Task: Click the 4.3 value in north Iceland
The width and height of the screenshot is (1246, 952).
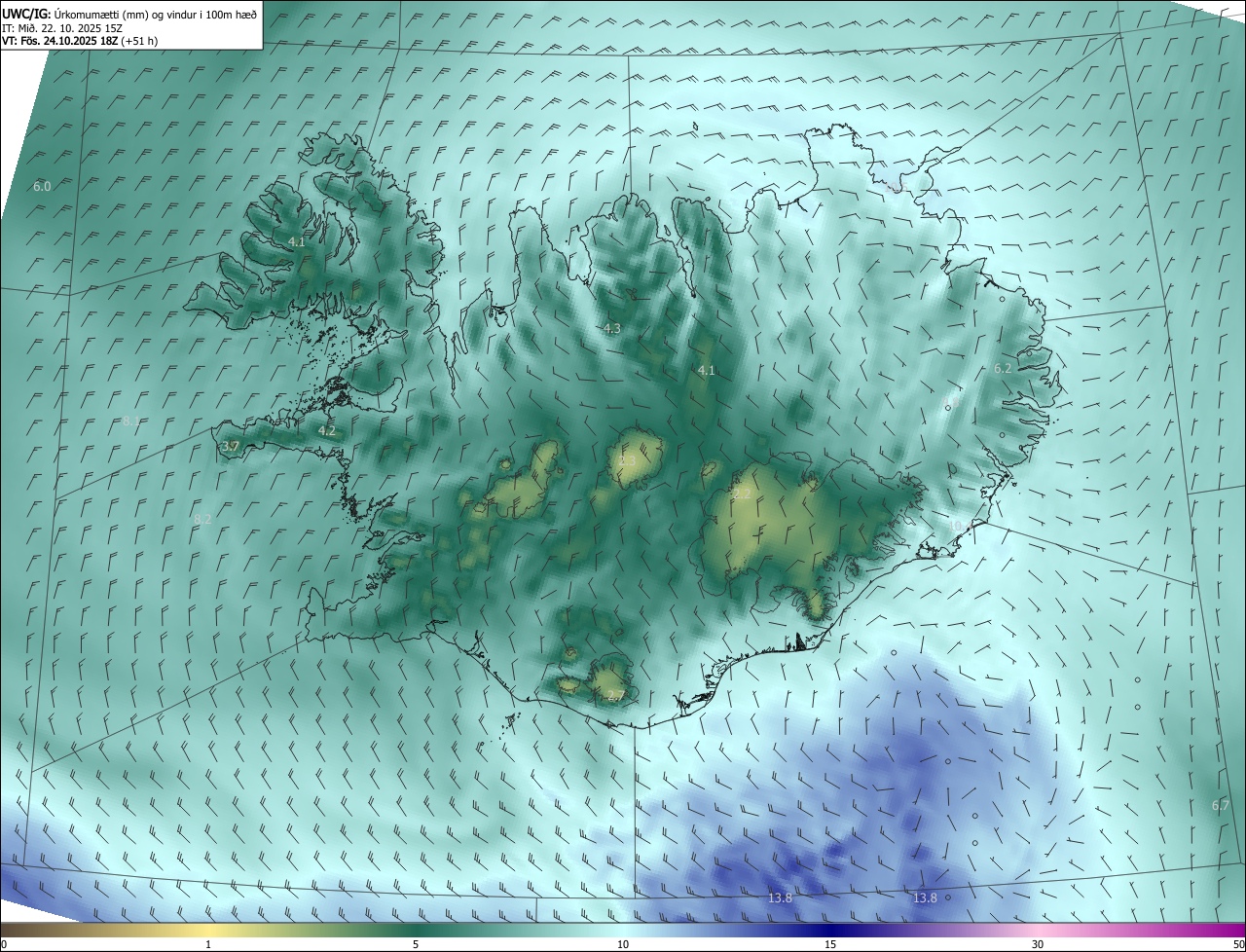Action: coord(611,329)
